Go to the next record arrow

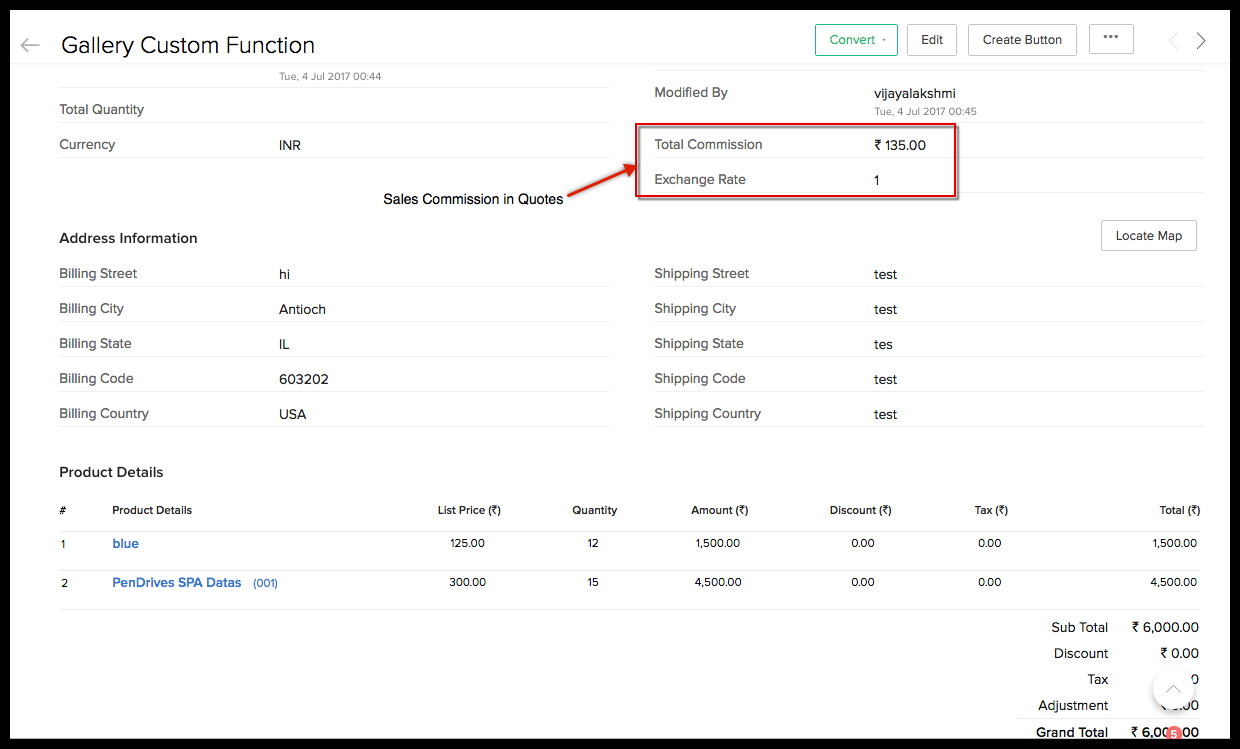(1201, 41)
